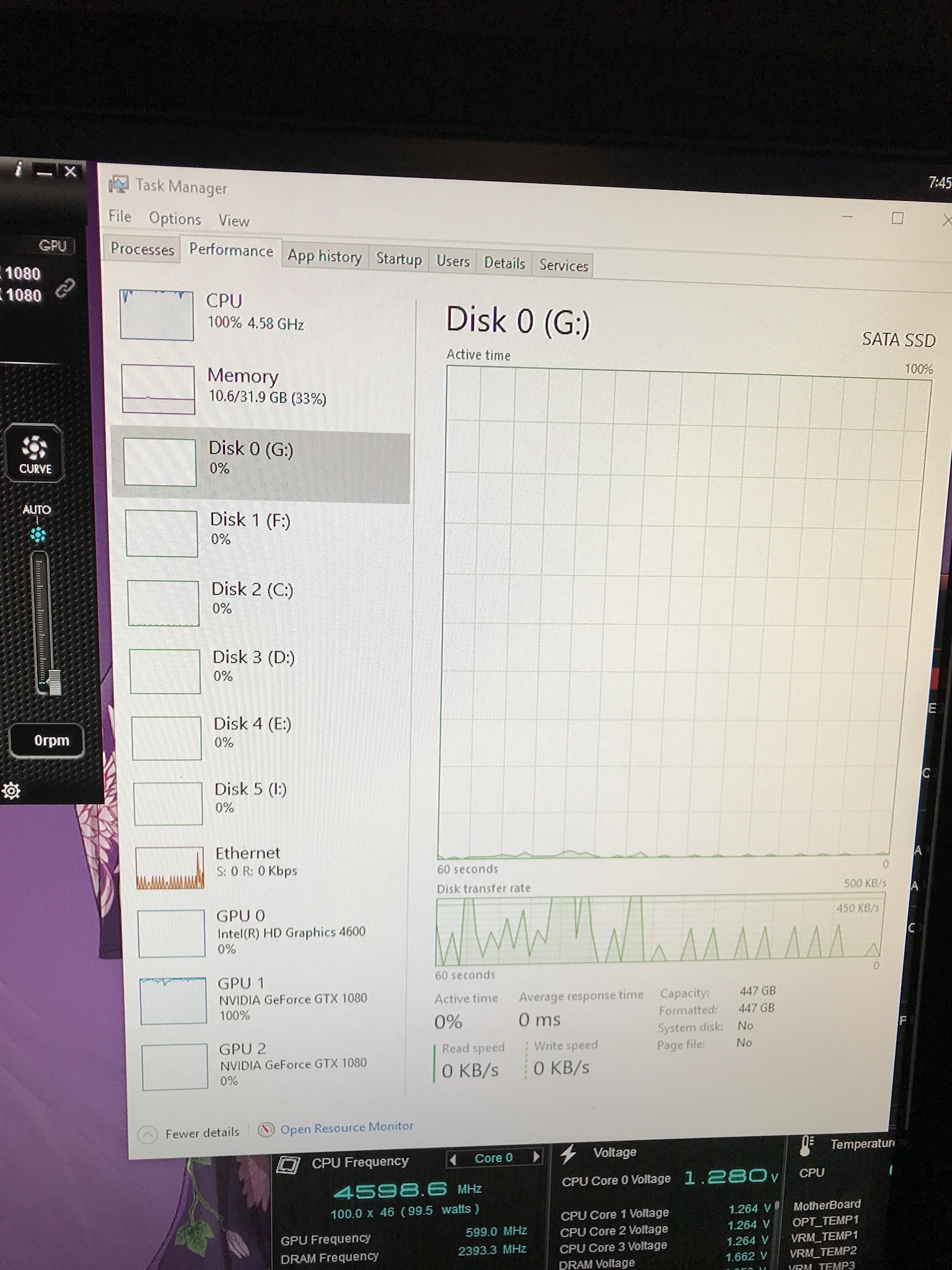
Task: Click the 0 KB/s Write speed value
Action: pos(562,1068)
